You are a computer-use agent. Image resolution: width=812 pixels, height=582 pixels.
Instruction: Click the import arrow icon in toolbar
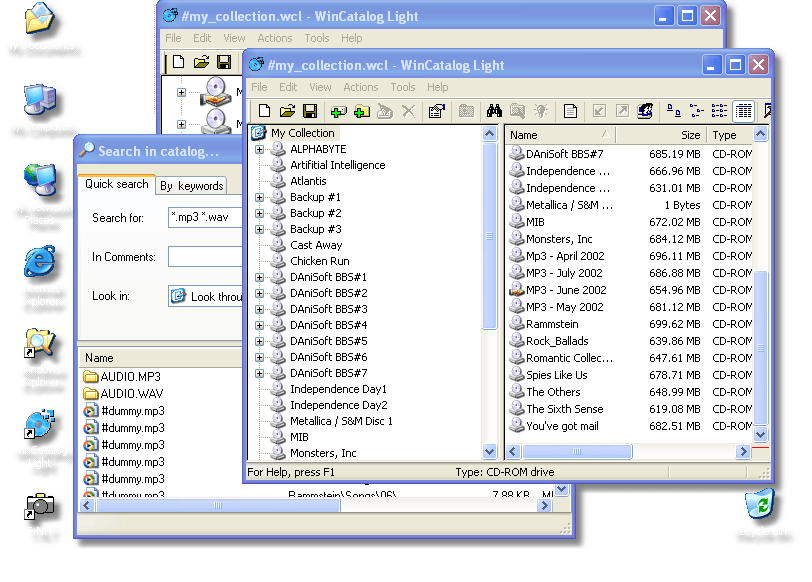[x=599, y=111]
